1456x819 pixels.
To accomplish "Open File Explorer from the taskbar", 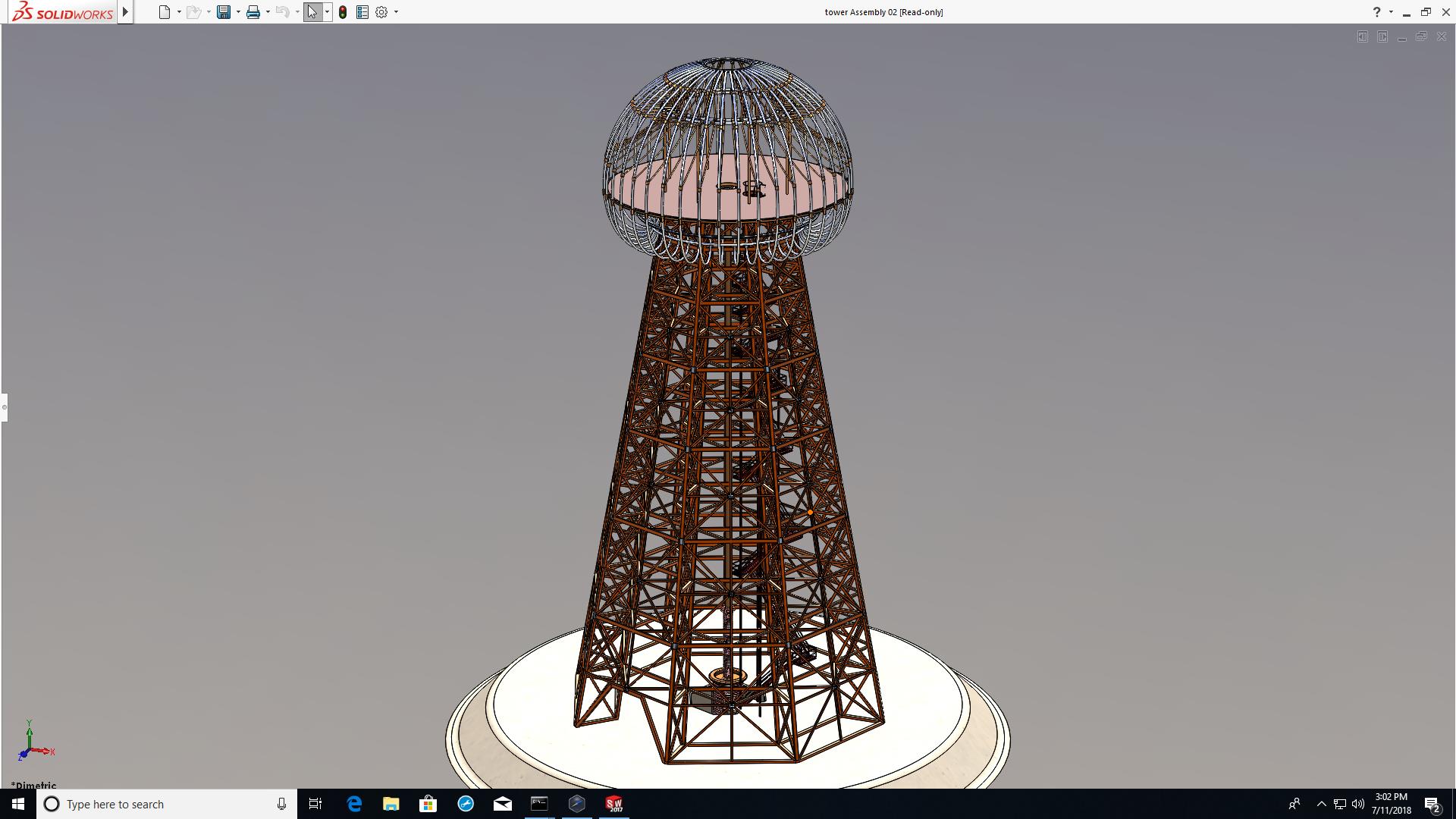I will coord(391,804).
